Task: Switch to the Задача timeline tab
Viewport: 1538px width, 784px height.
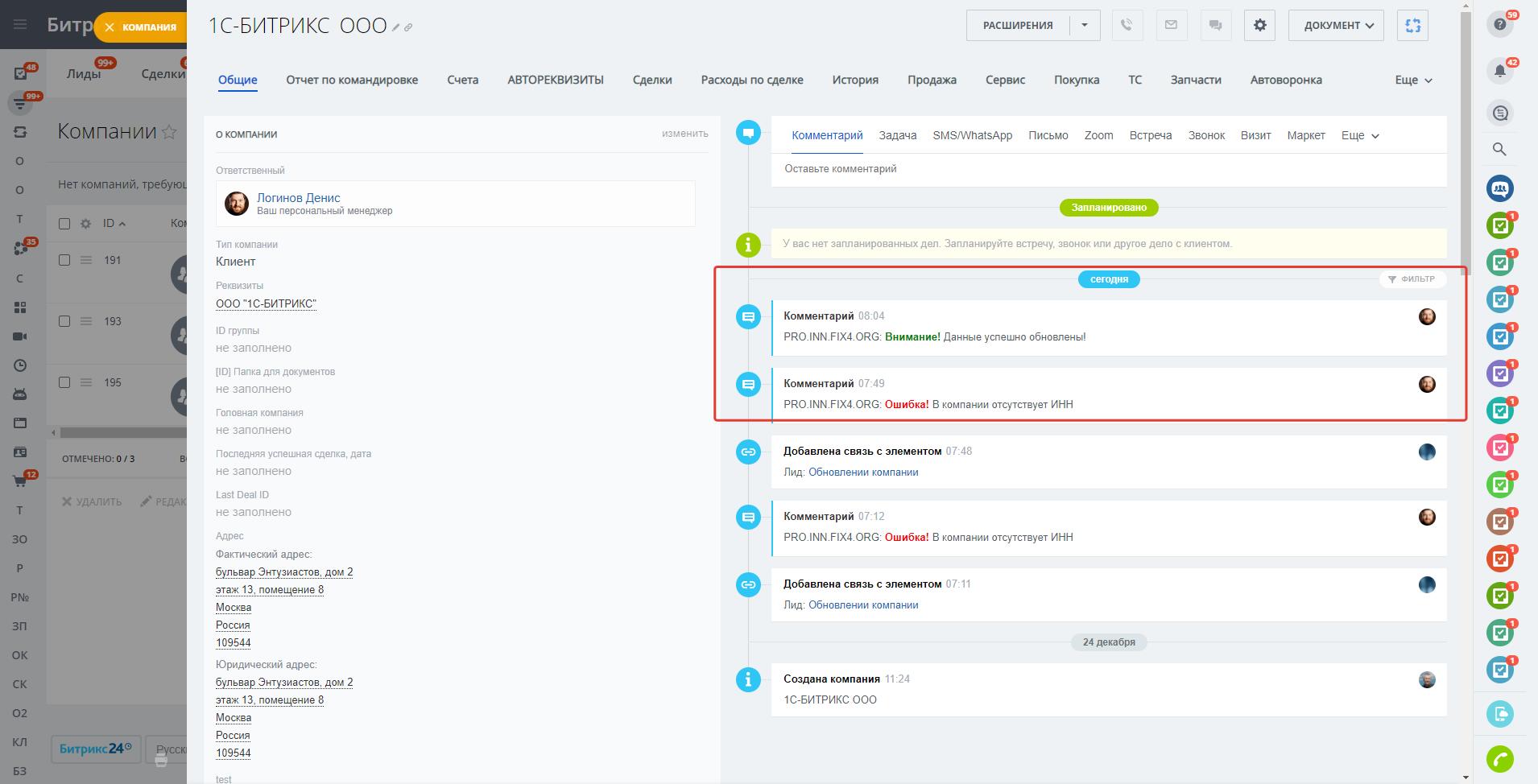Action: tap(898, 135)
